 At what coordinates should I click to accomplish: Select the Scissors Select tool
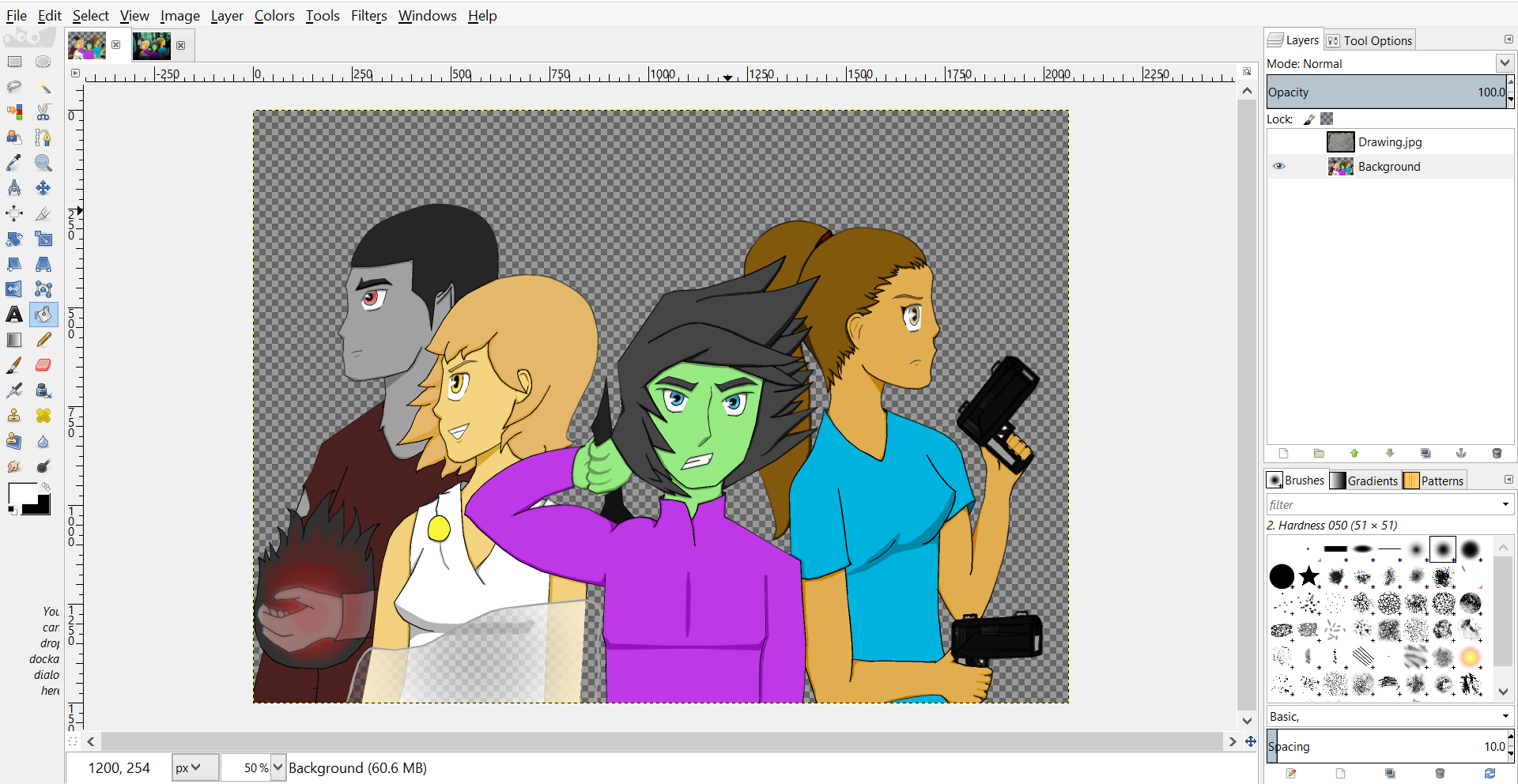43,112
